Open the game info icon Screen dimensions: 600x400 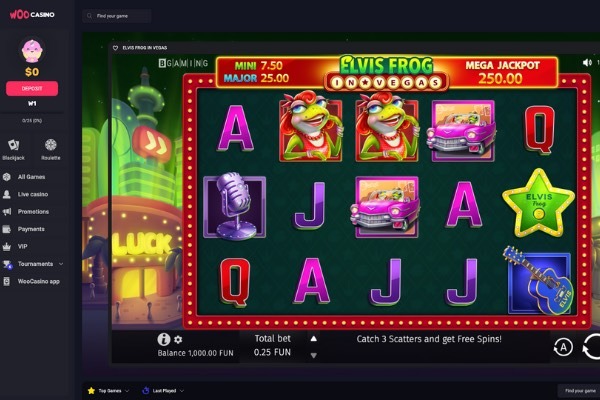164,339
